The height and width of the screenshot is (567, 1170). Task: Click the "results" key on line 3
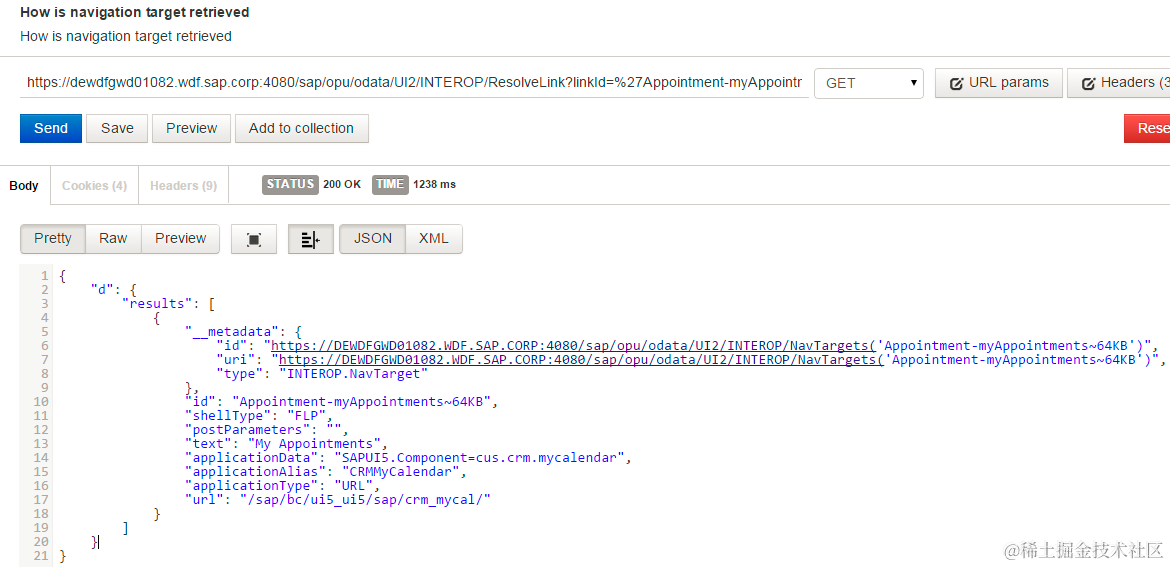[x=157, y=304]
